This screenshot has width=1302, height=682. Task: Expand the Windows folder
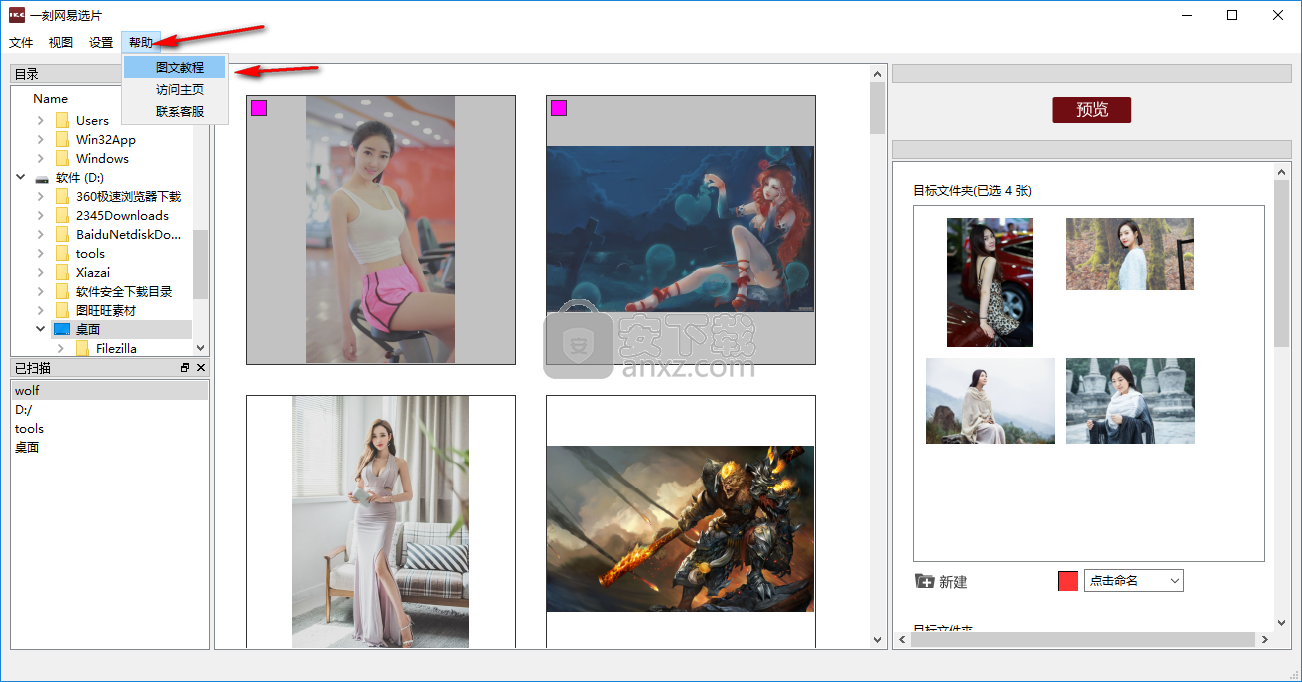40,159
